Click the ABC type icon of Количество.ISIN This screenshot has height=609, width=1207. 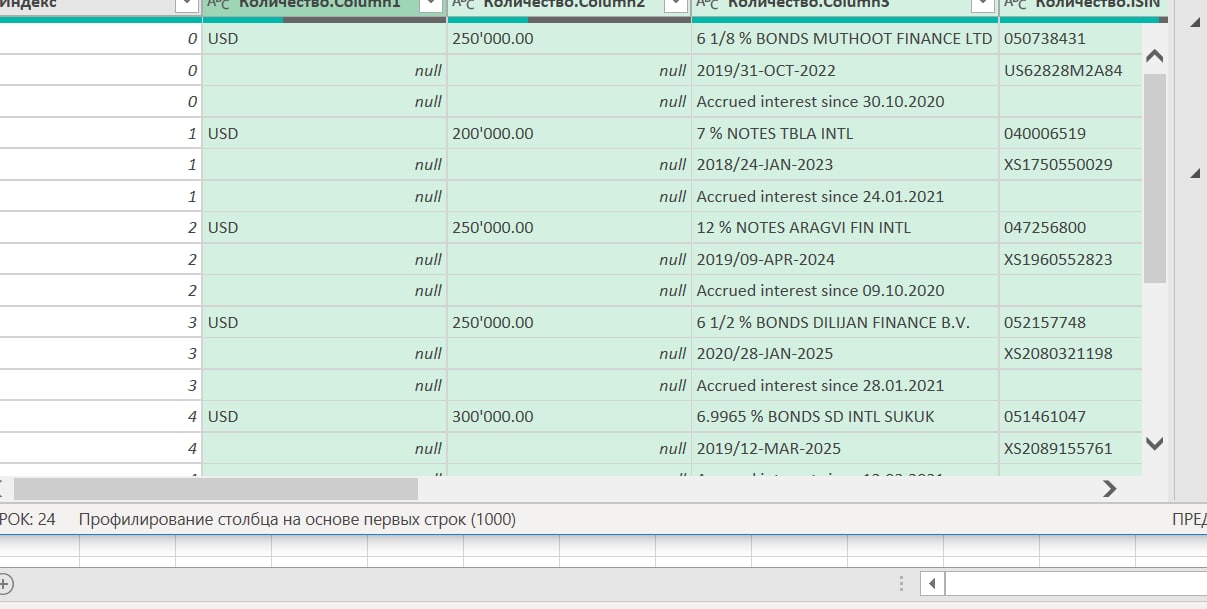[x=1015, y=5]
